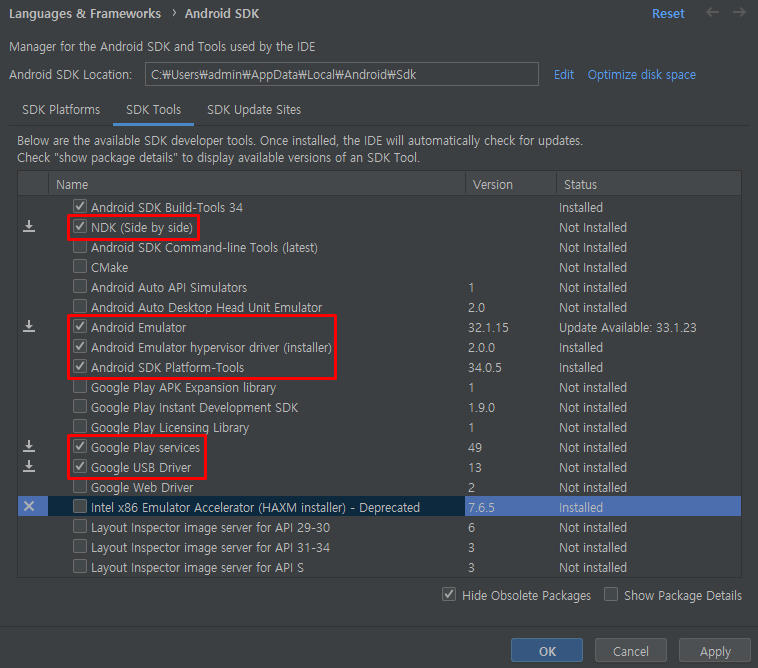The image size is (758, 668).
Task: Click the X remove icon beside Intel HAXM row
Action: [x=29, y=506]
